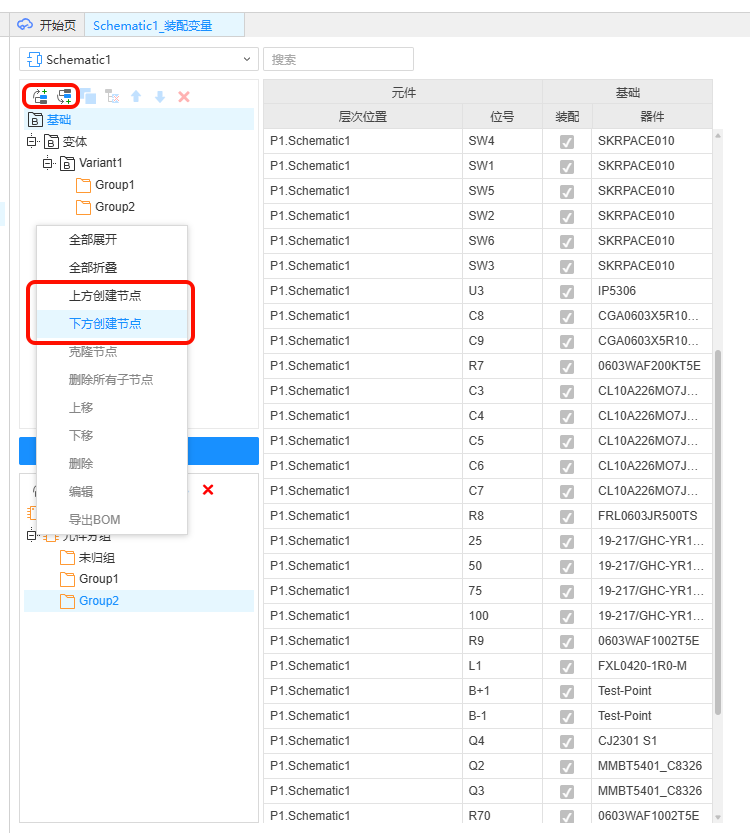Click inside the 搜索 search field
Screen dimensions: 750x833
[338, 59]
